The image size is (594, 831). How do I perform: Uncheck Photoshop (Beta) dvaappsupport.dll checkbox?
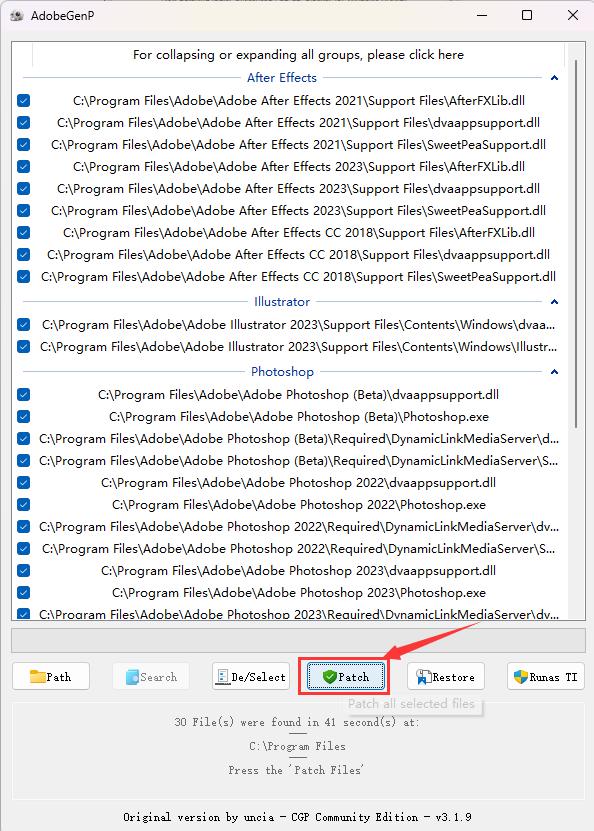23,395
